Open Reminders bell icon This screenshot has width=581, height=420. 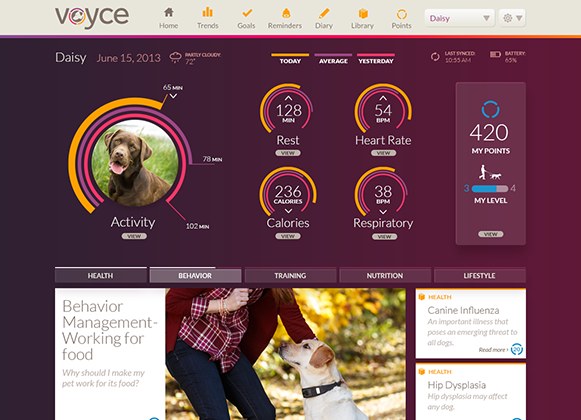(286, 13)
